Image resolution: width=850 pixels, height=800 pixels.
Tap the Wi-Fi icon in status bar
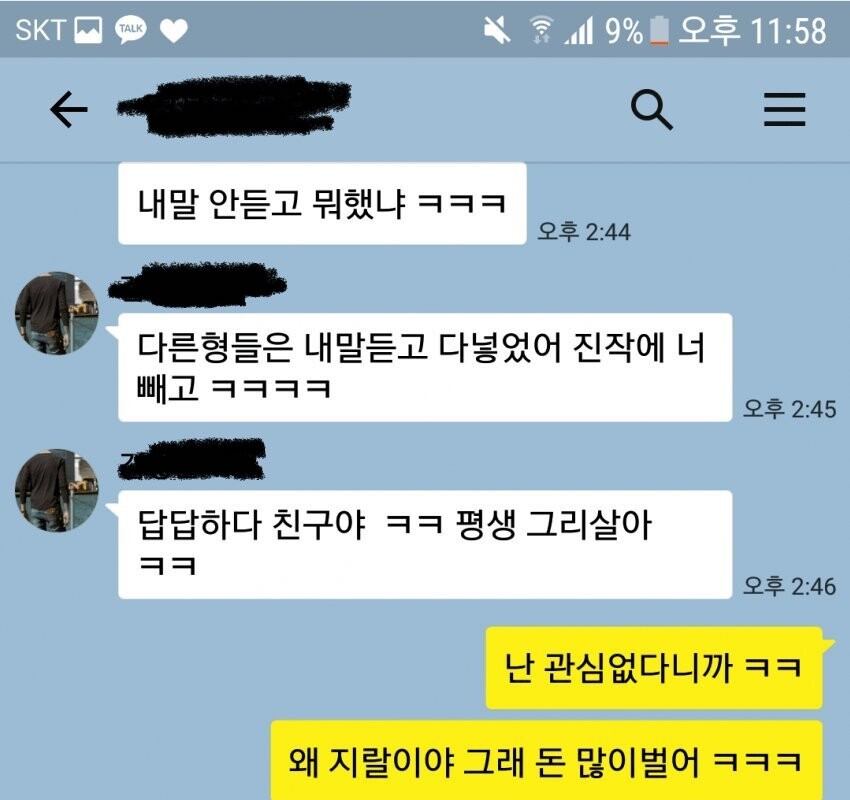tap(541, 30)
